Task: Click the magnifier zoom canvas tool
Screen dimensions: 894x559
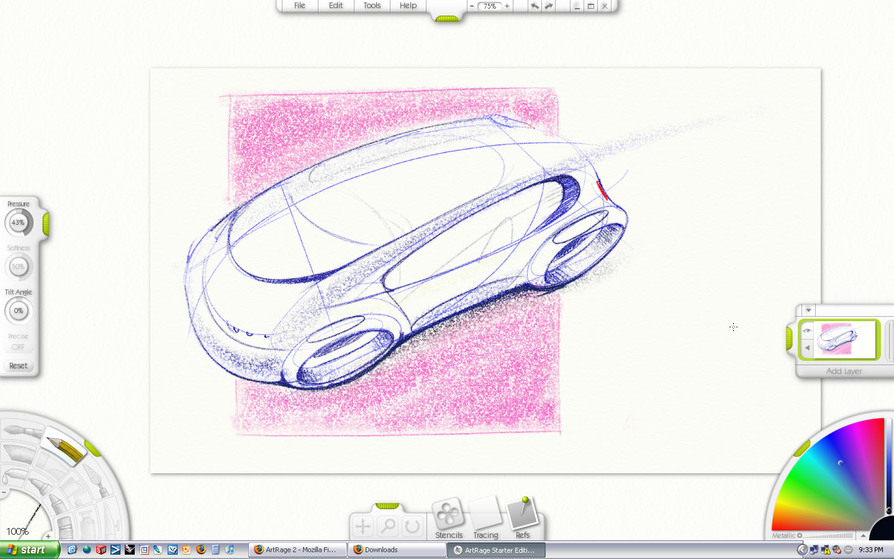Action: tap(388, 526)
